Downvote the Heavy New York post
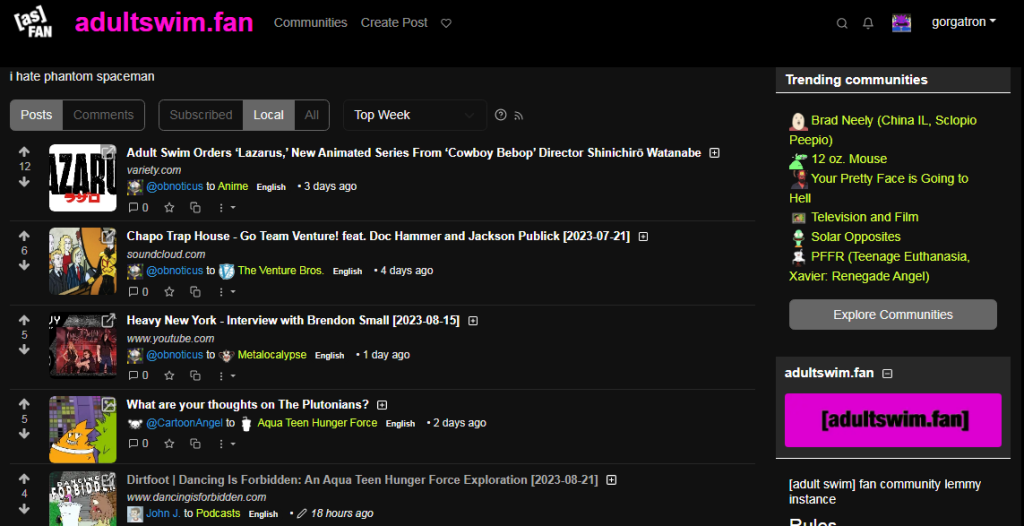 (x=24, y=350)
